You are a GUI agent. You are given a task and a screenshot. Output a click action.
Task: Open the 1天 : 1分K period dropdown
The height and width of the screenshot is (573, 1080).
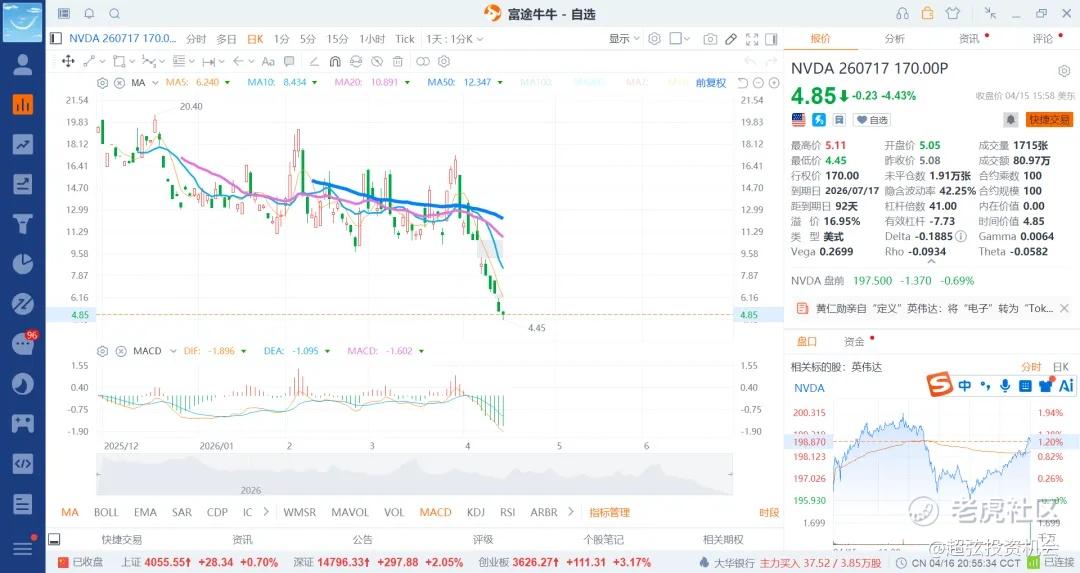click(454, 39)
